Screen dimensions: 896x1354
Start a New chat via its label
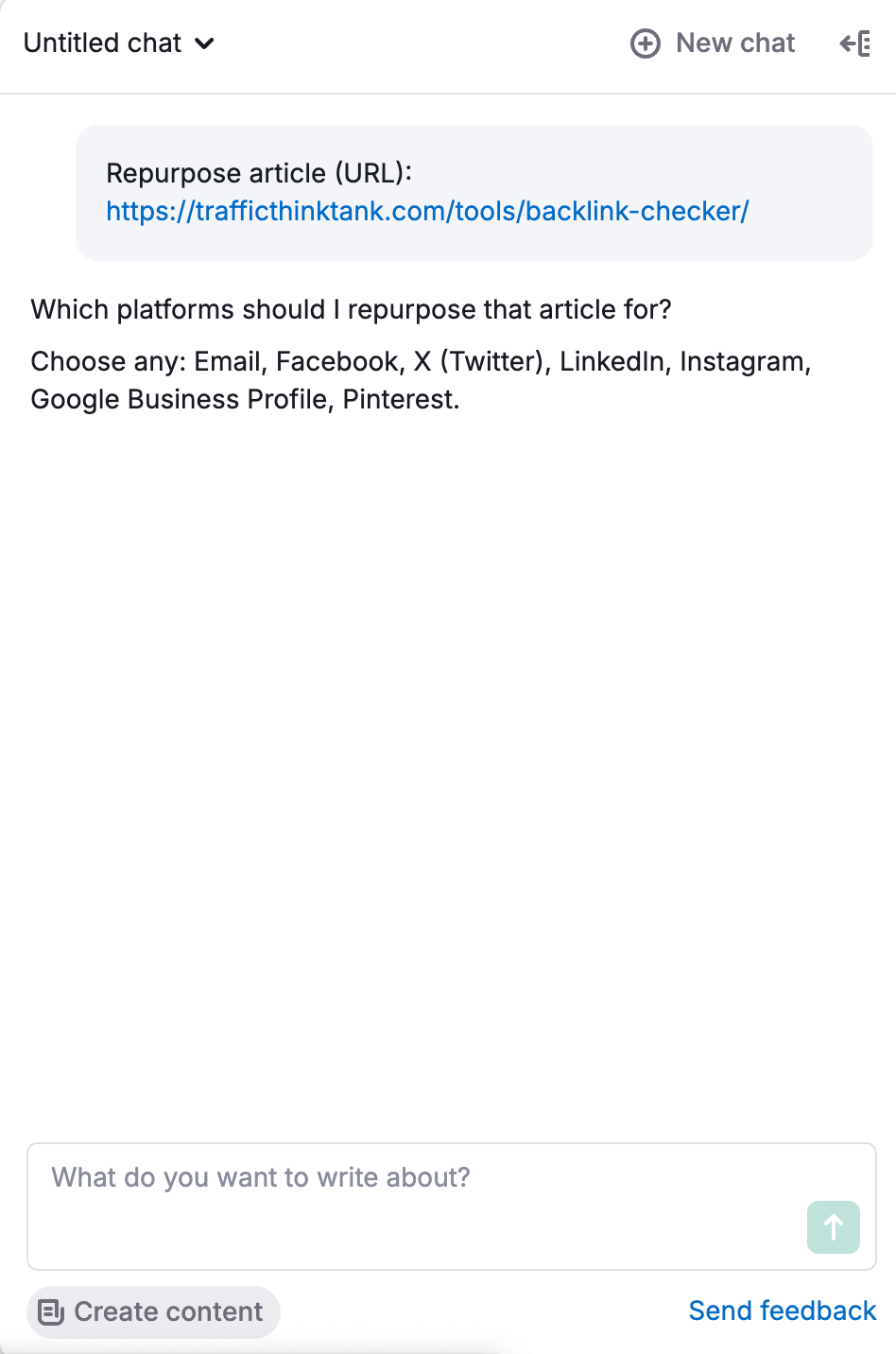735,43
